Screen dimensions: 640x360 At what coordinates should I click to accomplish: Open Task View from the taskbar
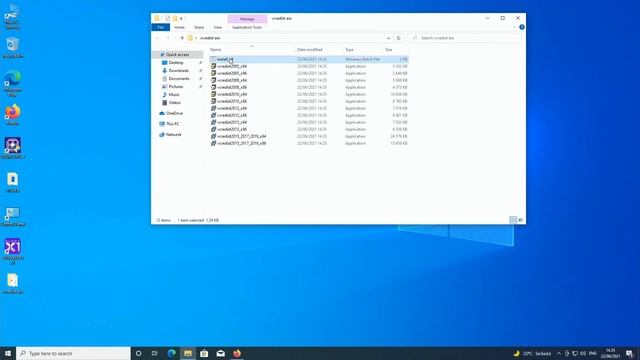pyautogui.click(x=155, y=353)
